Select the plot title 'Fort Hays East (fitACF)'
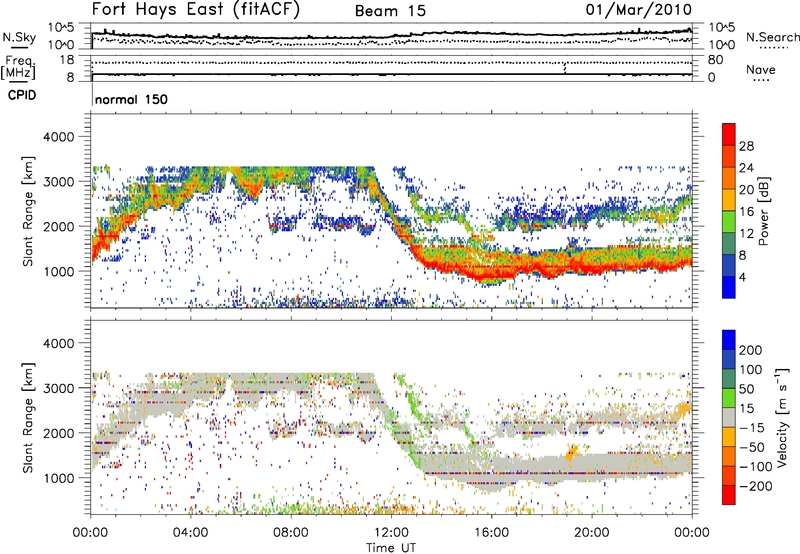The image size is (800, 554). [196, 9]
